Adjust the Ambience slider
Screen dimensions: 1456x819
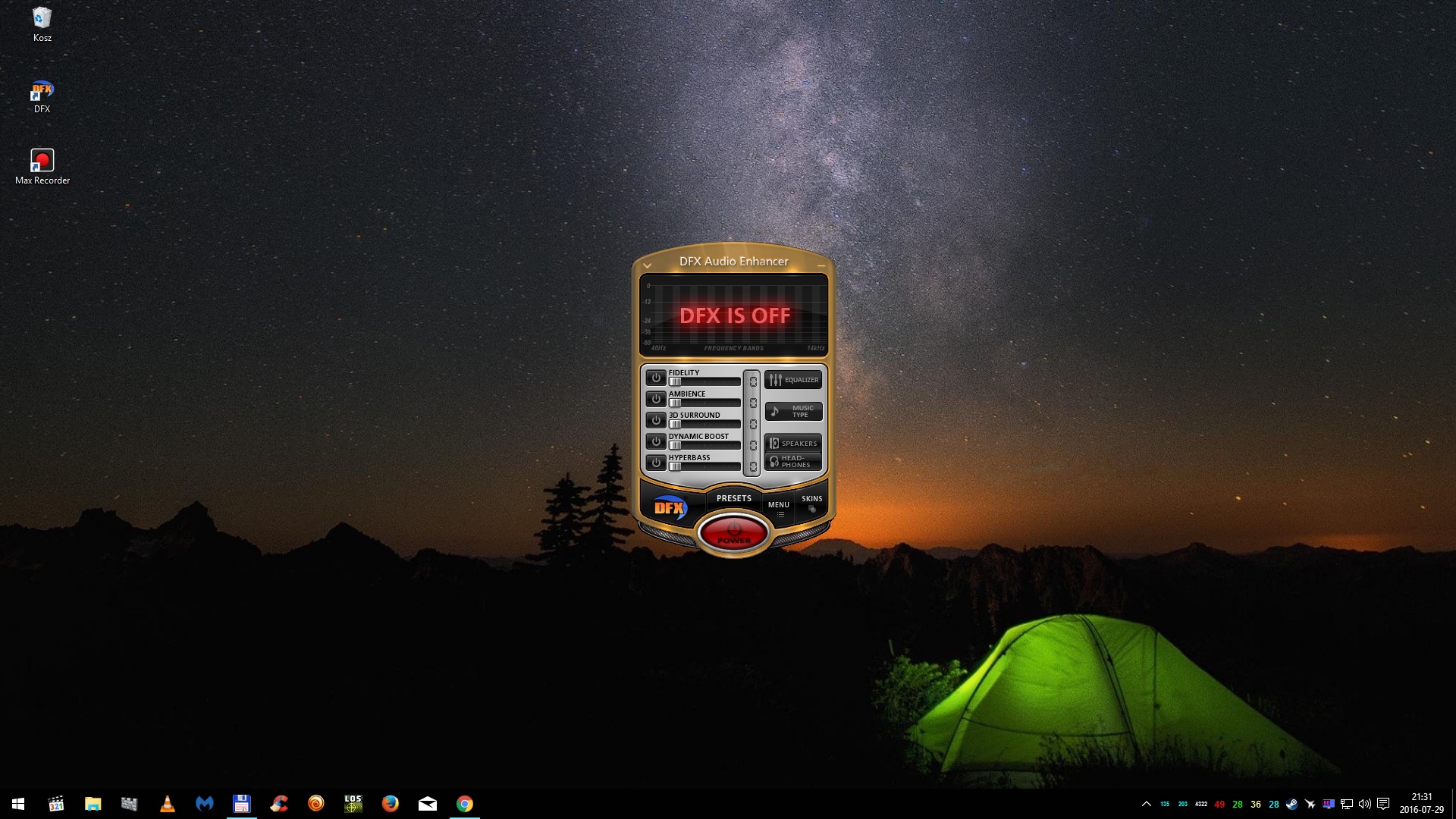coord(704,403)
